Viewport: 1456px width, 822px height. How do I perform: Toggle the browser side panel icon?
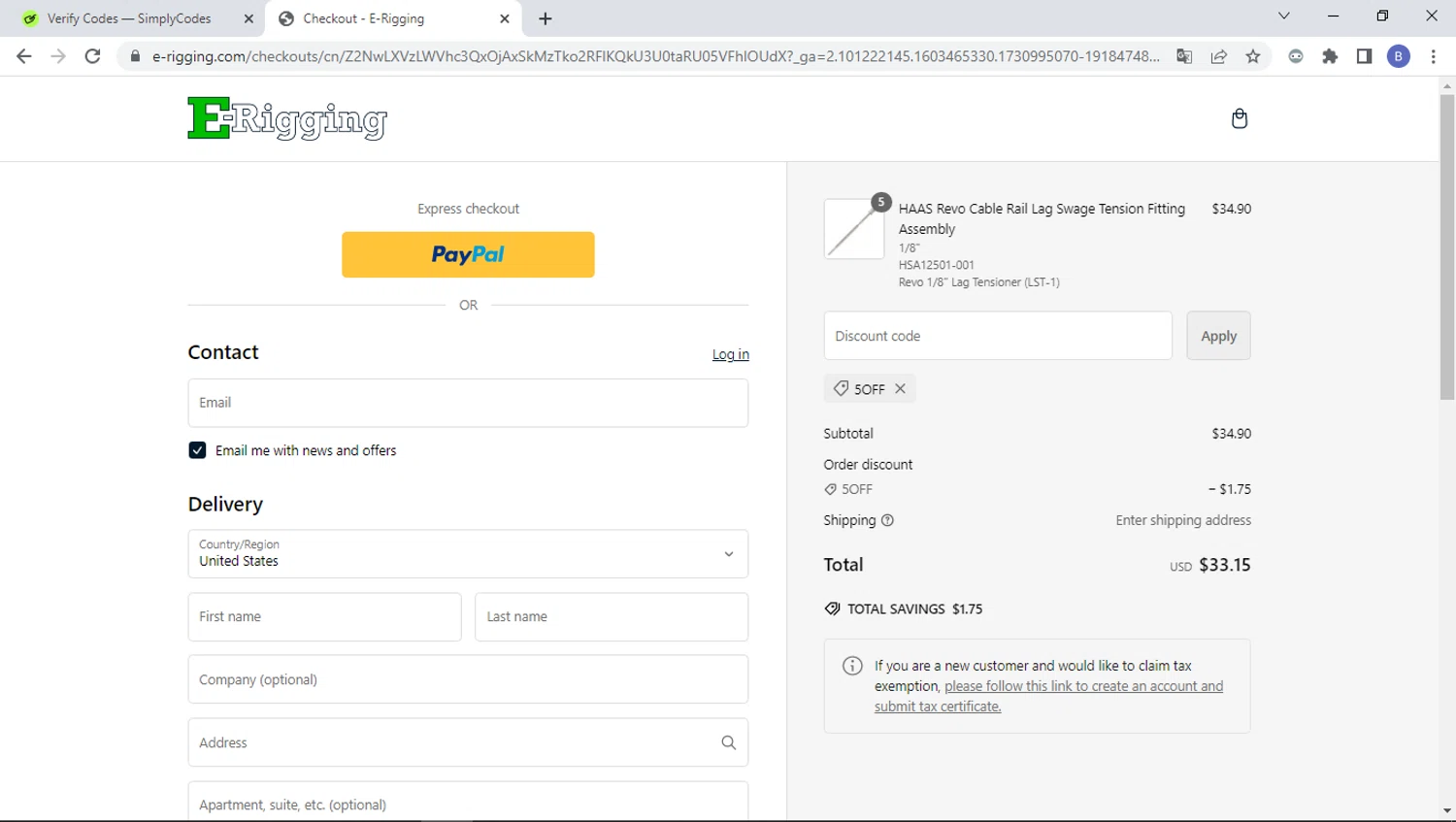[x=1364, y=56]
